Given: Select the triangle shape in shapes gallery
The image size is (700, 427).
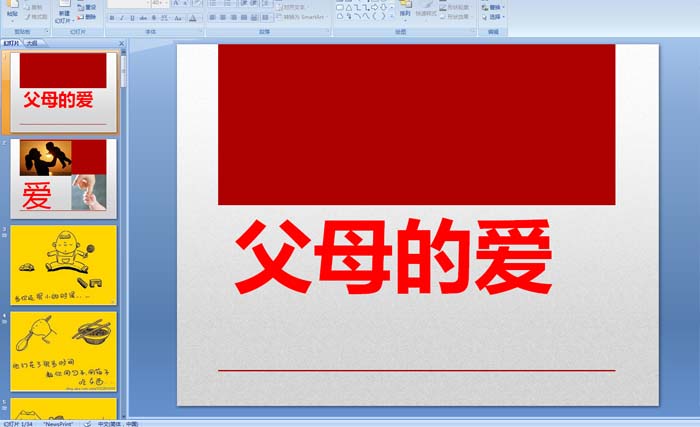Looking at the screenshot, I should click(x=349, y=8).
